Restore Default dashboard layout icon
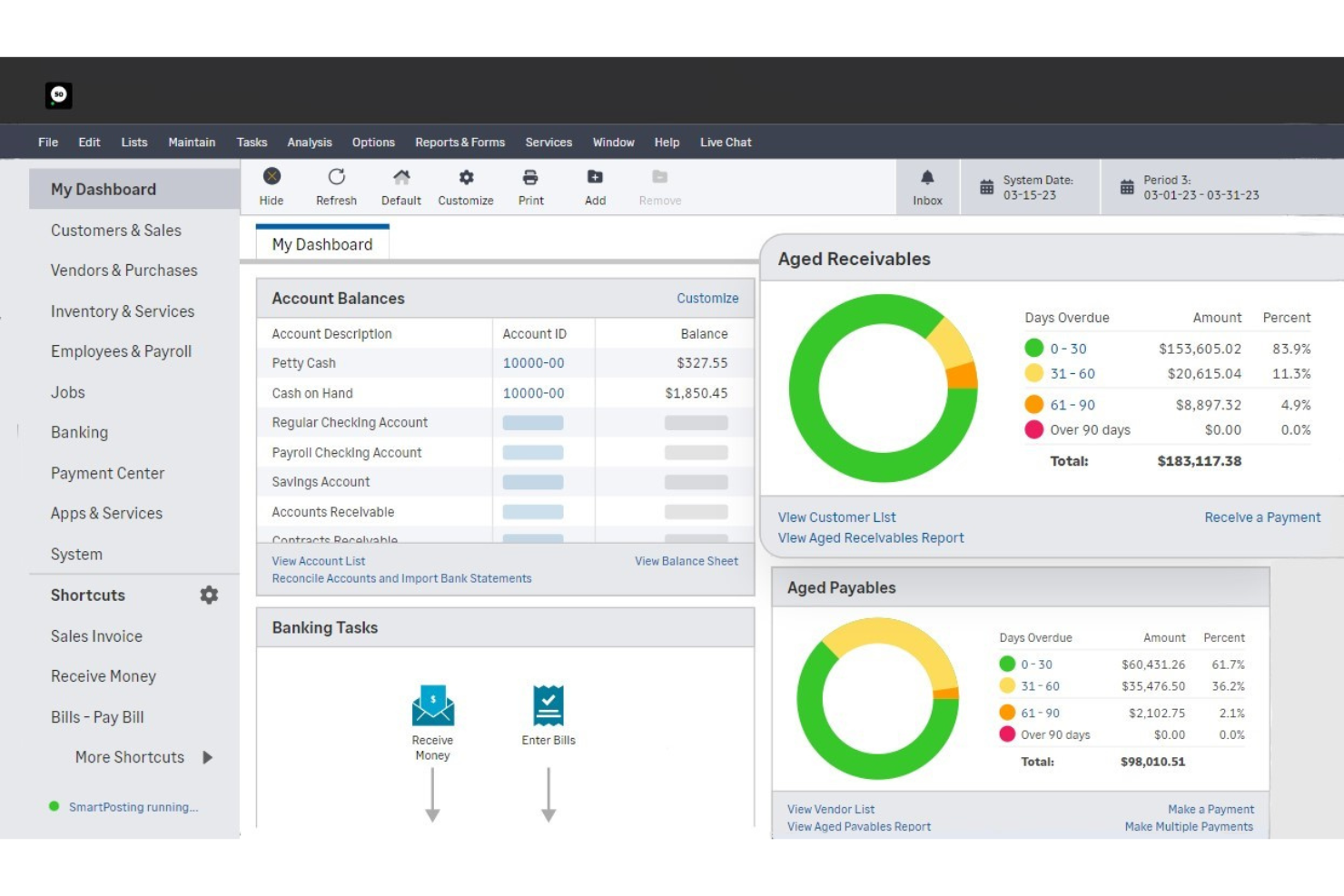The image size is (1344, 896). tap(401, 177)
